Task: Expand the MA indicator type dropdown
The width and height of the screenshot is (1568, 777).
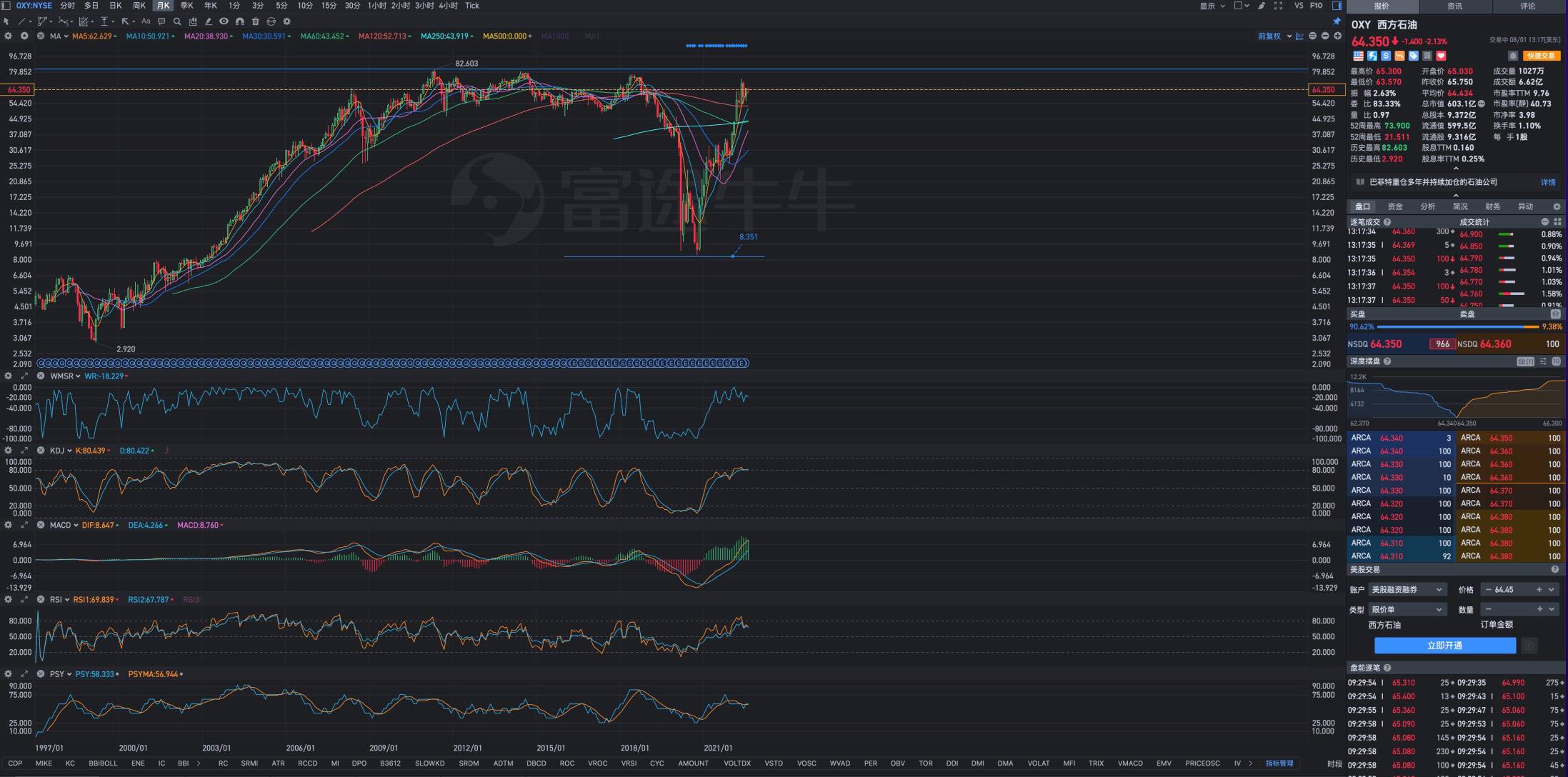Action: click(x=66, y=36)
